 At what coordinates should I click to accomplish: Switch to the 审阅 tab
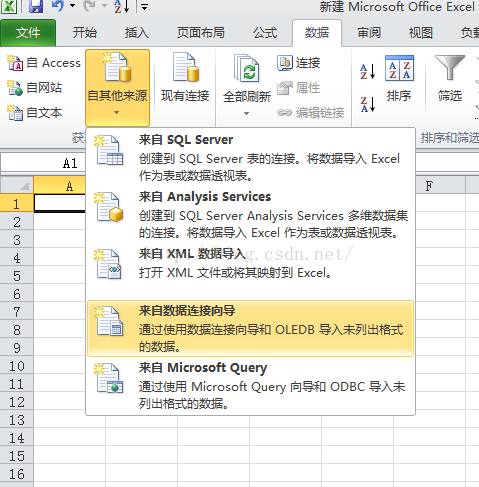point(369,33)
